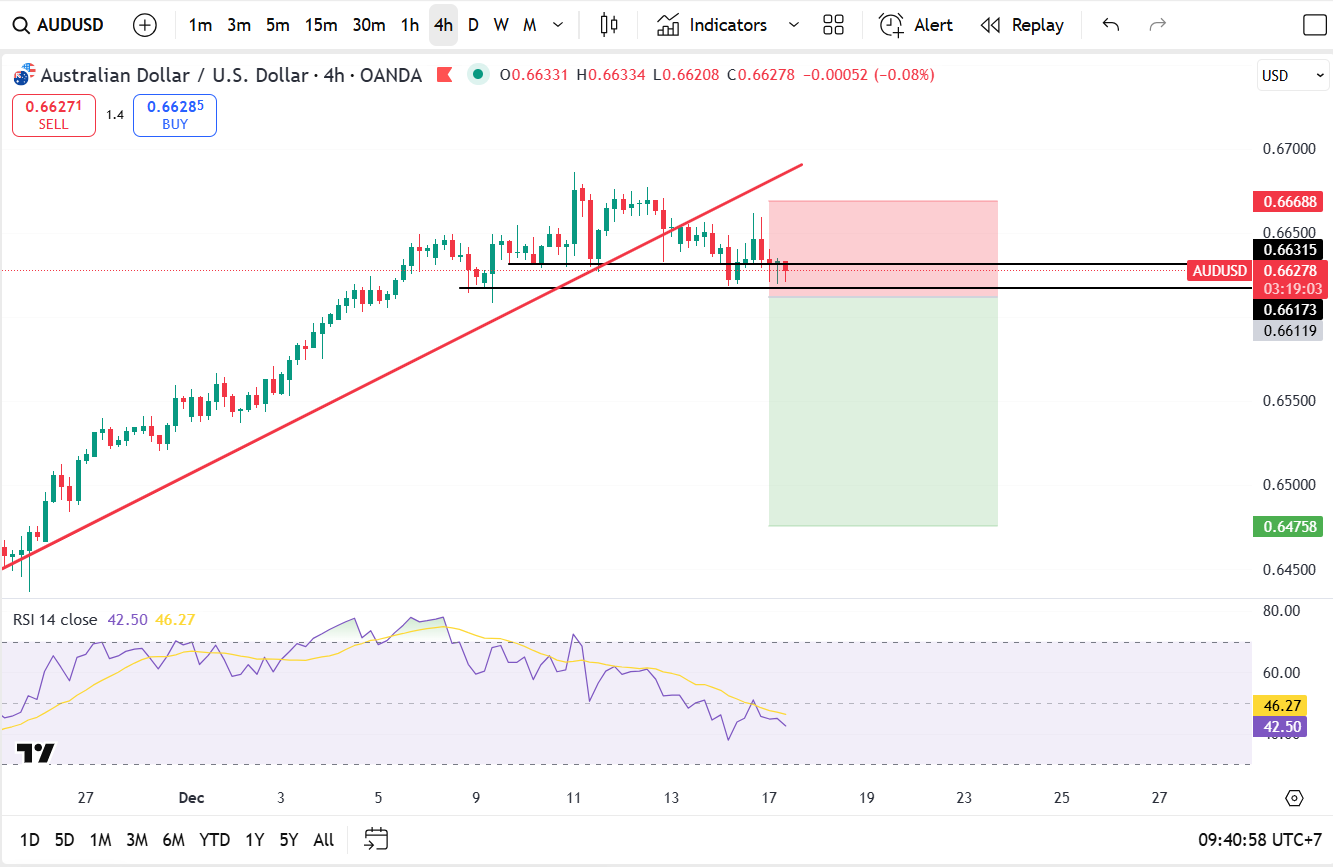
Task: Open the go-to-date calendar icon
Action: pos(376,839)
